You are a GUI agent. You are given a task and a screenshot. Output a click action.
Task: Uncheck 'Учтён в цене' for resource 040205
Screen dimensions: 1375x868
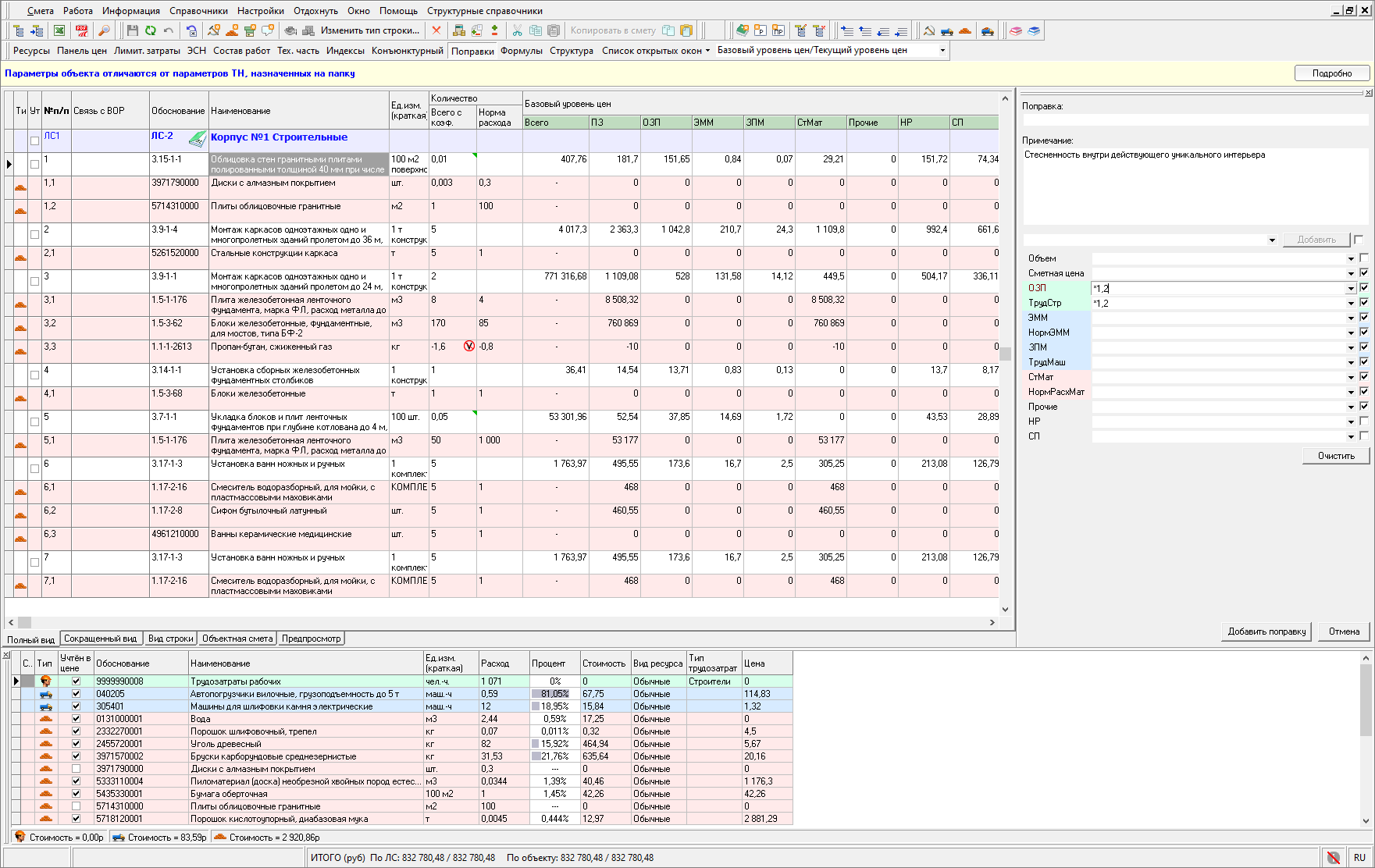(x=76, y=693)
